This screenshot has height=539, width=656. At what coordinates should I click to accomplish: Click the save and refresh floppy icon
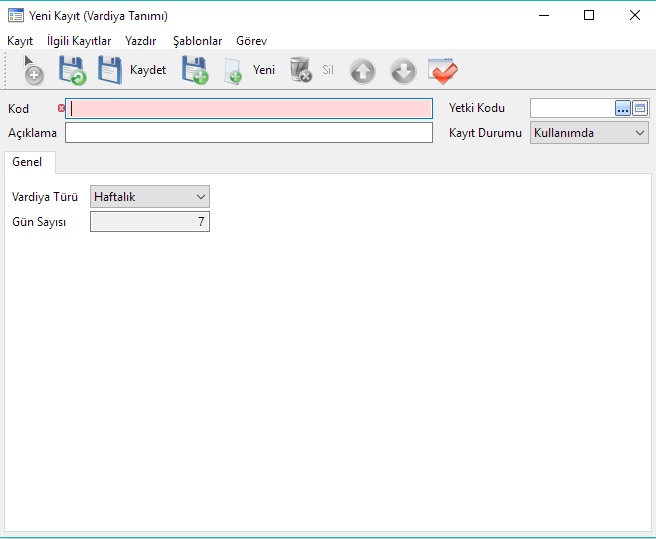(x=72, y=71)
